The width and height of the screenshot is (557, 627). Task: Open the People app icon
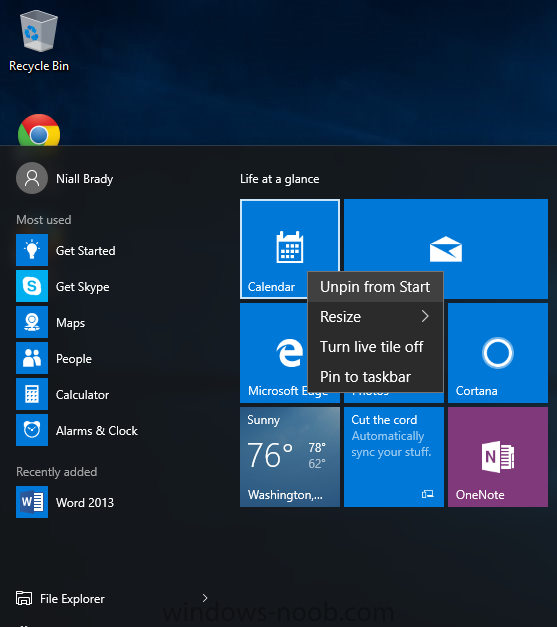coord(32,358)
